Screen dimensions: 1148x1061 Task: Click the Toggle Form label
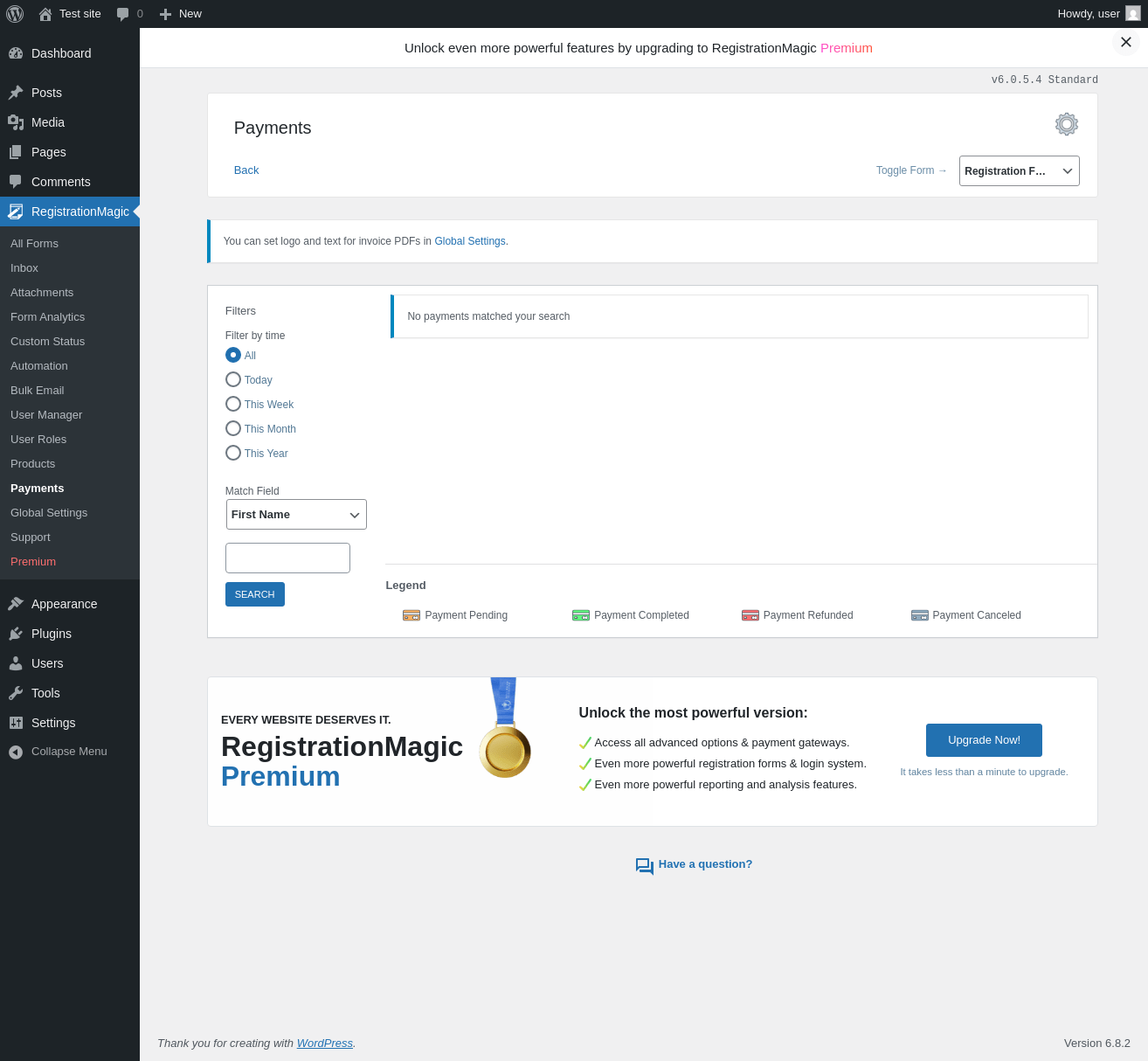(911, 170)
